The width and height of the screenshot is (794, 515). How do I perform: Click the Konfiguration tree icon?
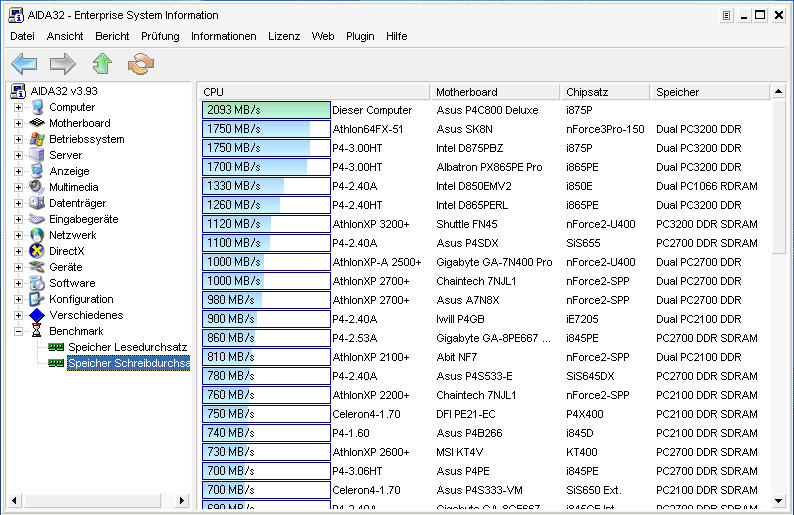pos(37,299)
